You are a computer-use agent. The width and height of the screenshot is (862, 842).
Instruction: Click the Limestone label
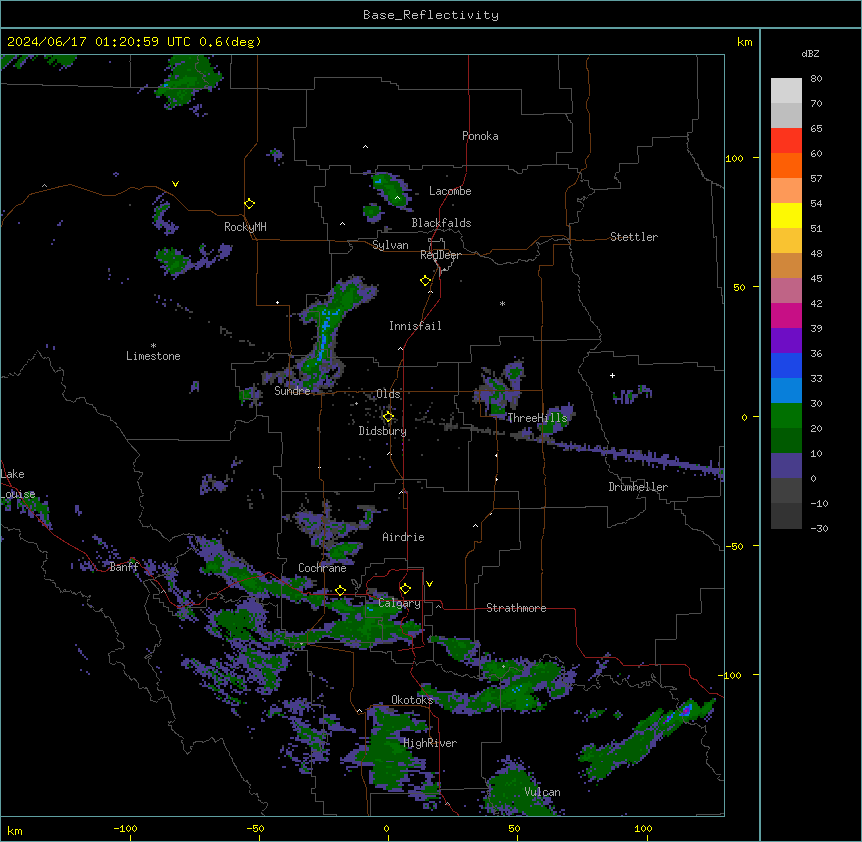[x=153, y=356]
